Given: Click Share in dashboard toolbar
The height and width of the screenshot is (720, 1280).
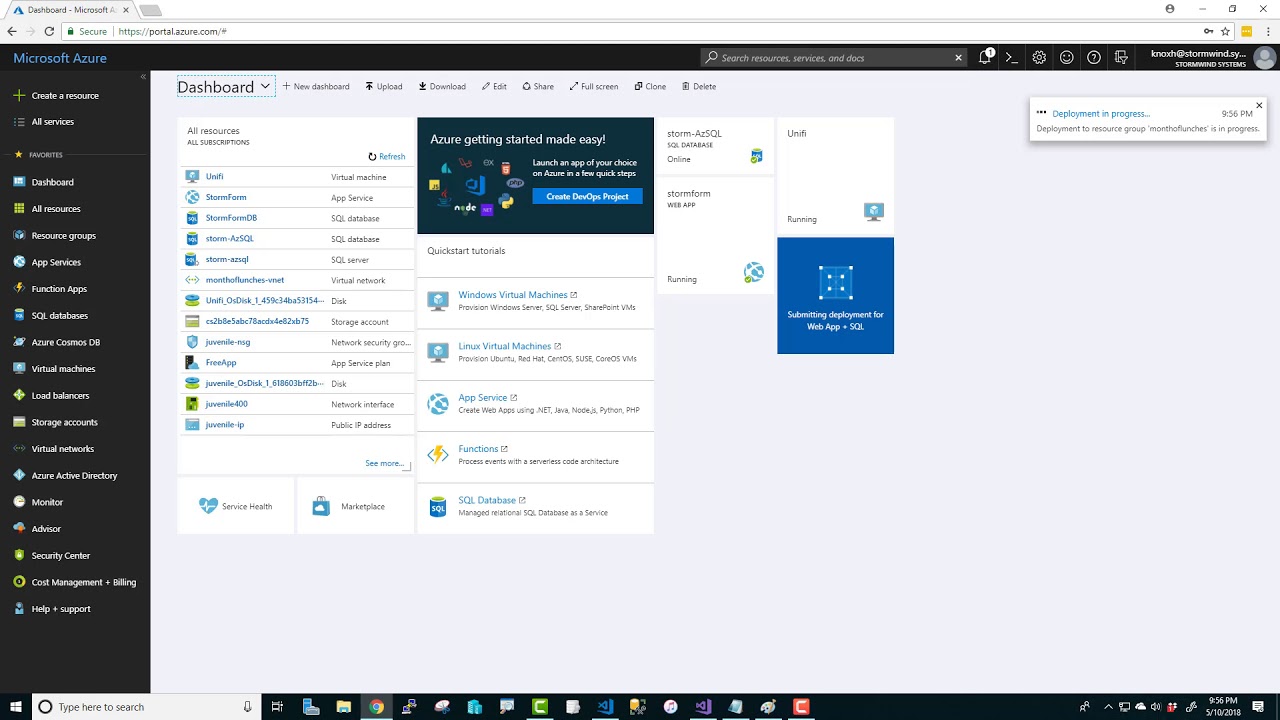Looking at the screenshot, I should [538, 87].
